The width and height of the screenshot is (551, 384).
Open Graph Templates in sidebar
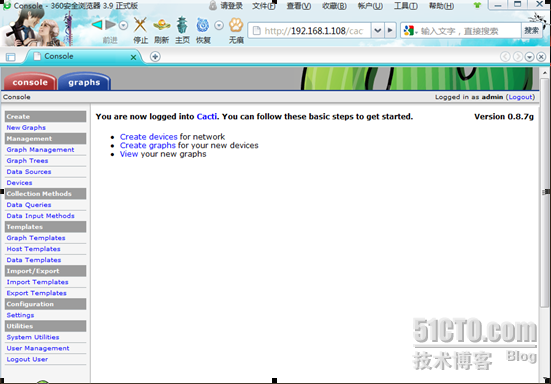pyautogui.click(x=36, y=238)
